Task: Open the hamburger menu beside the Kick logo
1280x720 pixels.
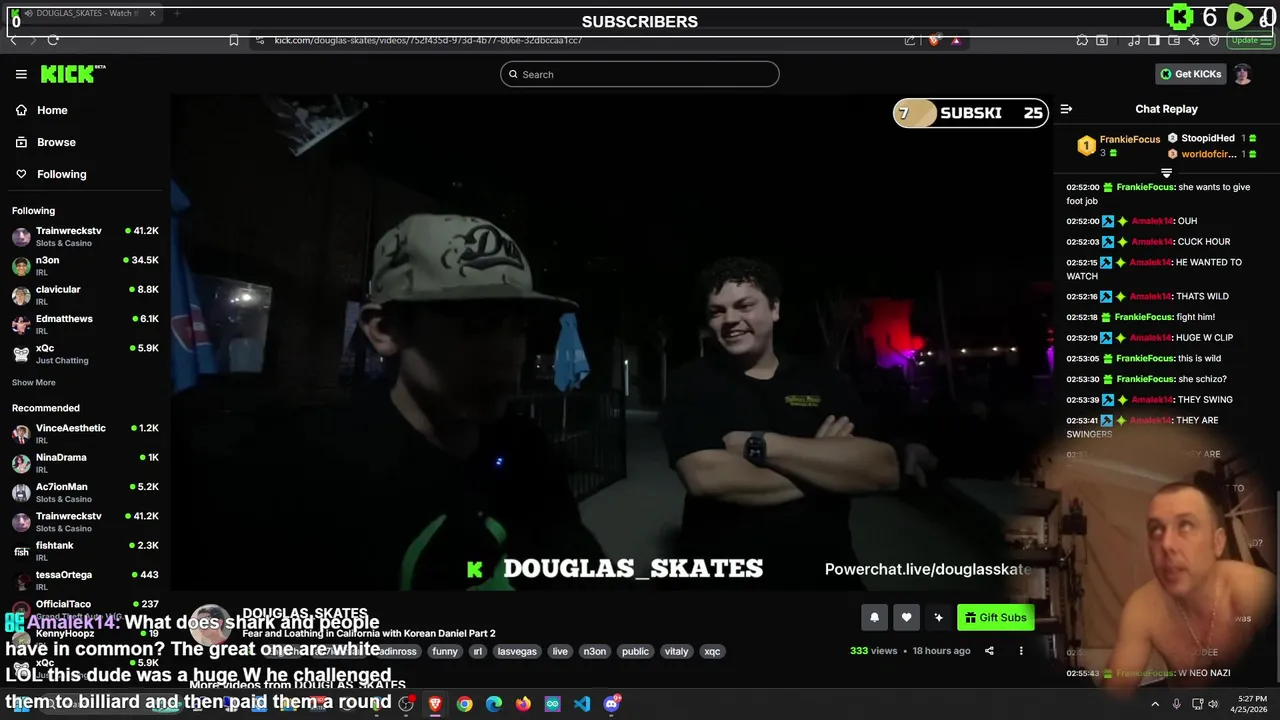Action: 21,74
